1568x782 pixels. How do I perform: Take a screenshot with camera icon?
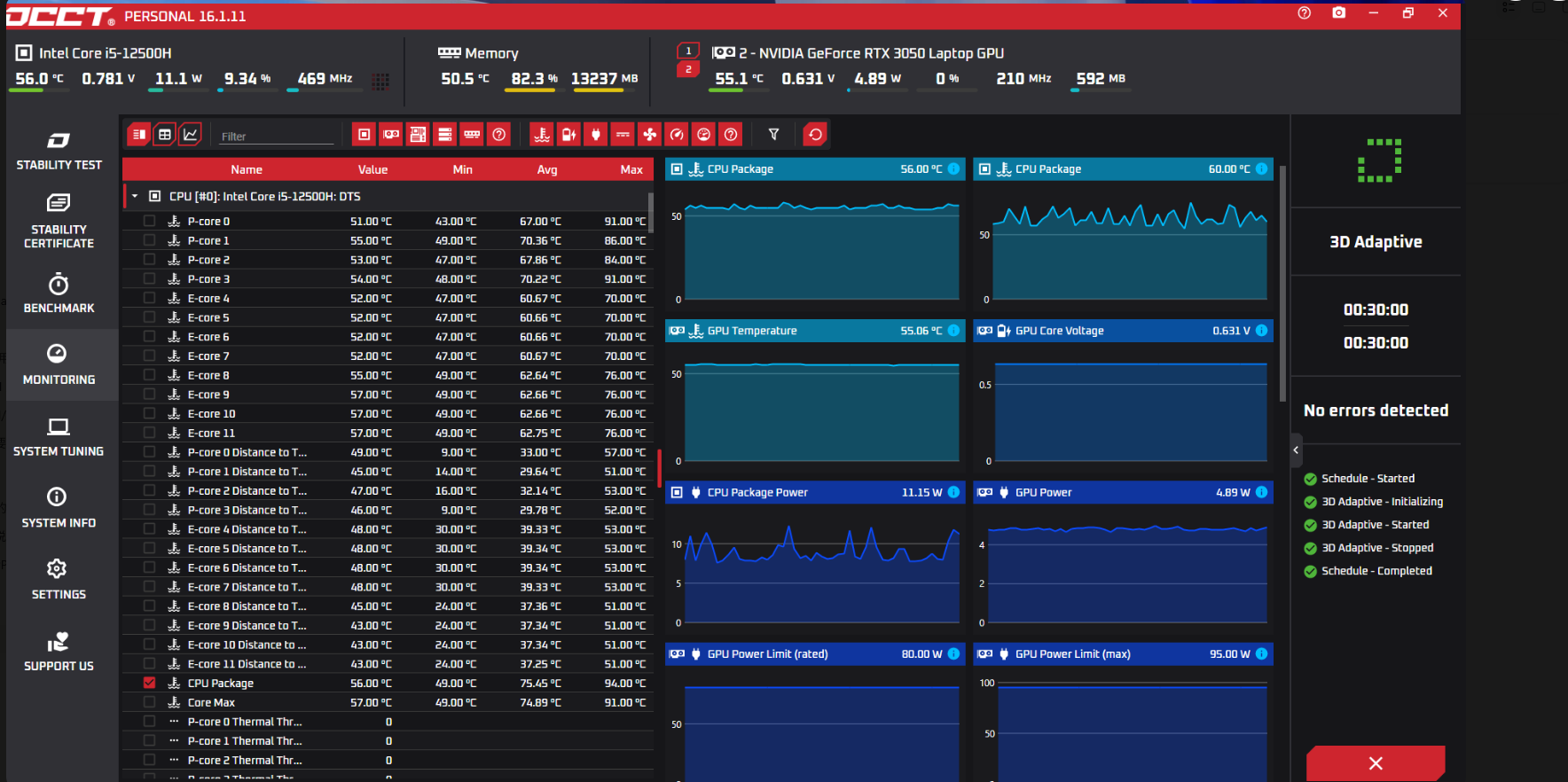click(x=1339, y=13)
